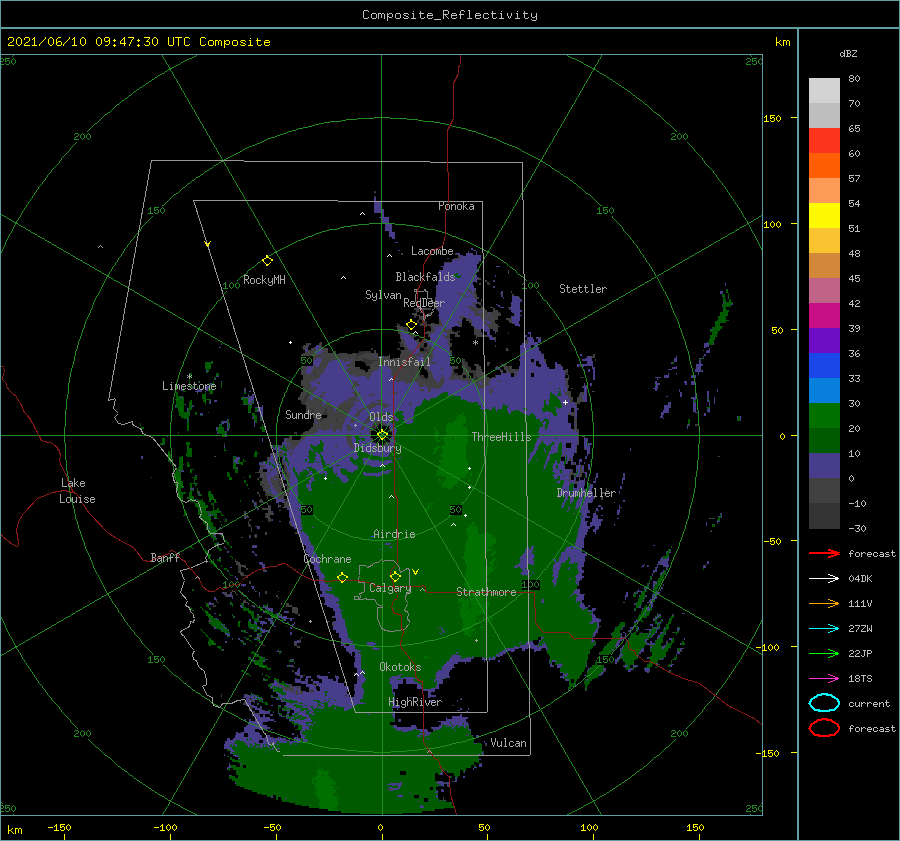
Task: Click the Vulcan label
Action: [509, 743]
